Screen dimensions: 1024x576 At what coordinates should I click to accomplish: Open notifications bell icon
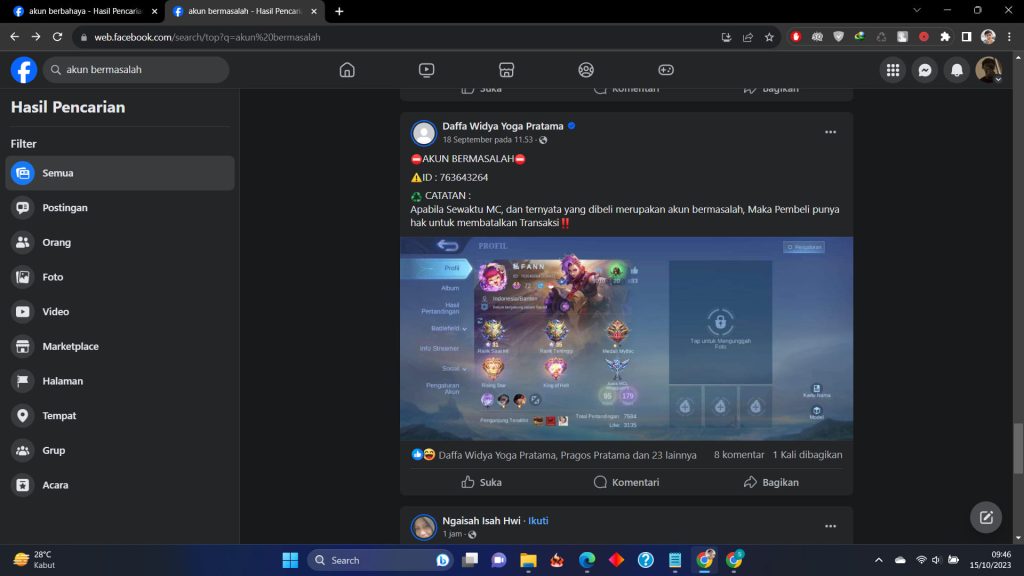point(957,69)
